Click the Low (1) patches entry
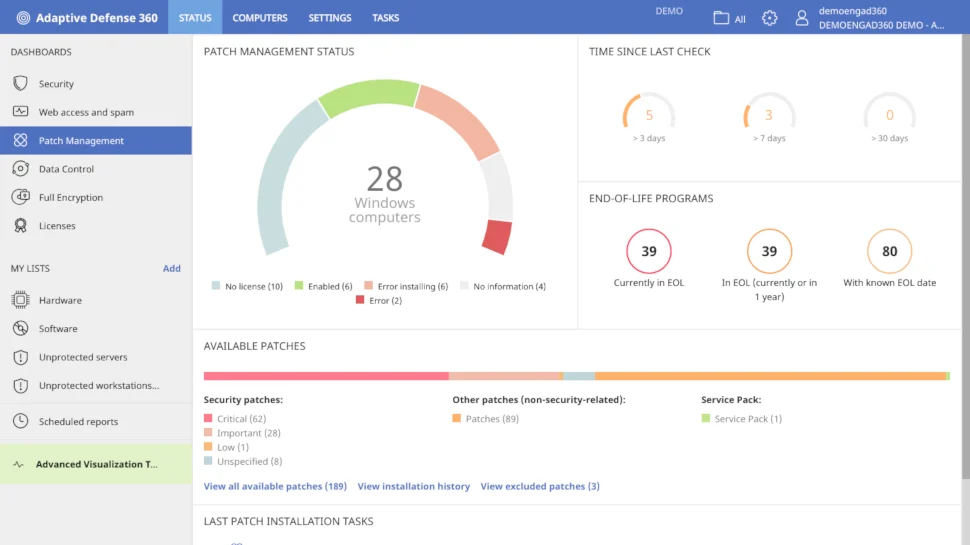Image resolution: width=970 pixels, height=545 pixels. tap(226, 447)
